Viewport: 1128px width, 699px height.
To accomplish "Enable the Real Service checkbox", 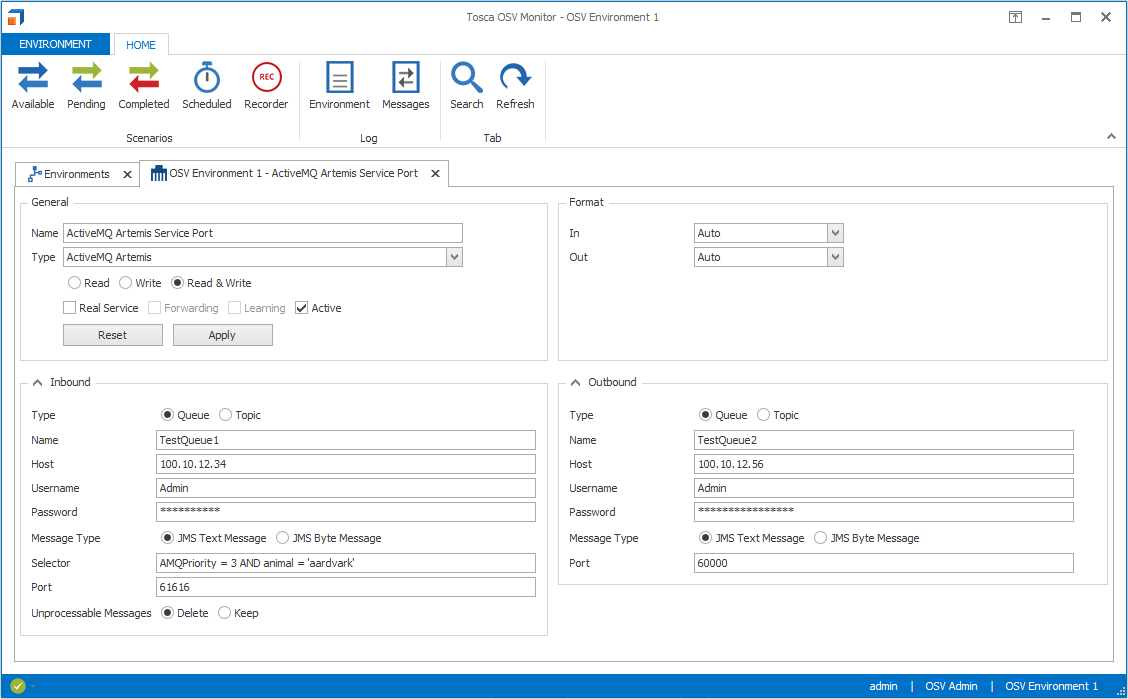I will (70, 308).
